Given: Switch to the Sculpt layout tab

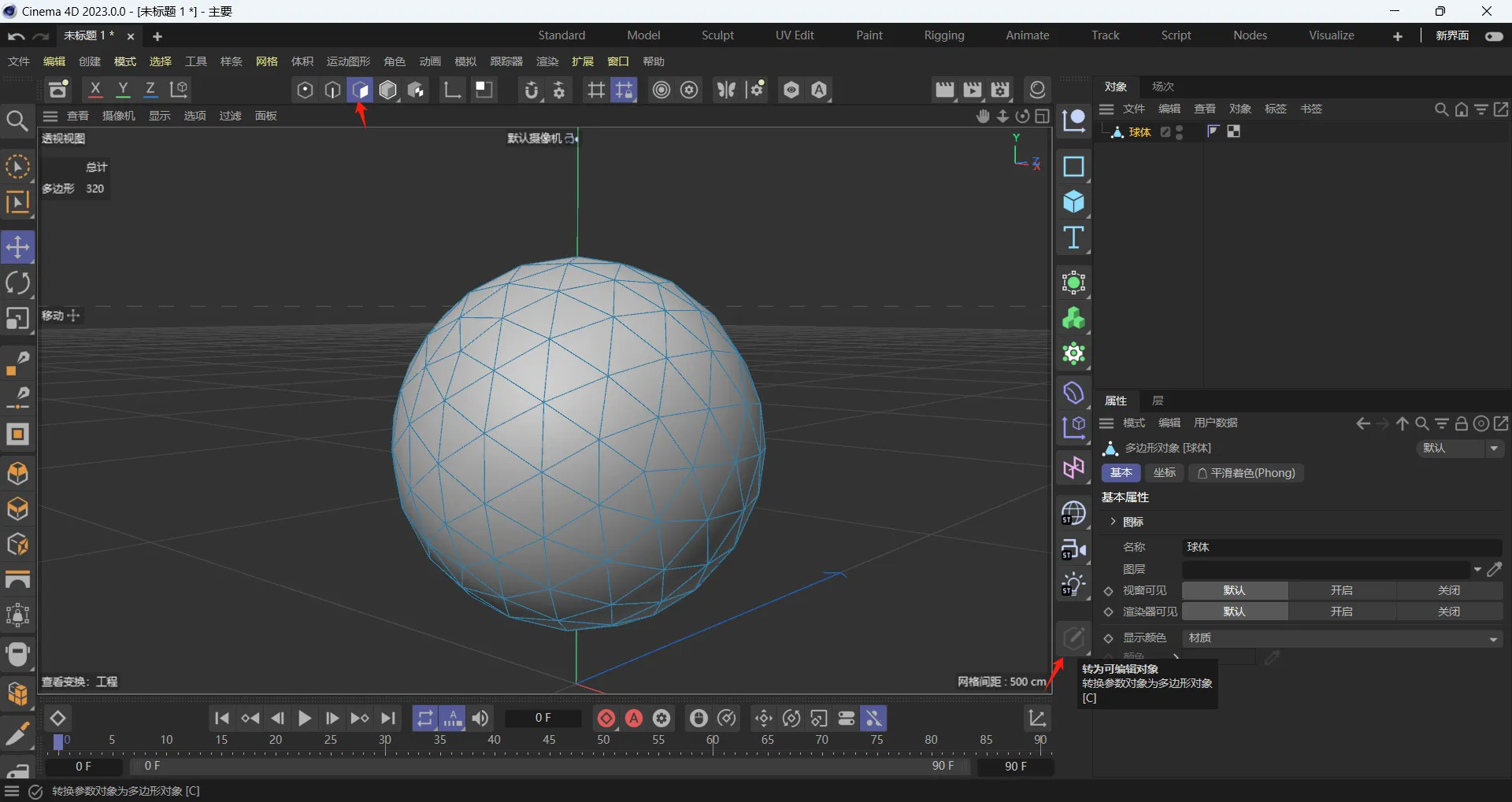Looking at the screenshot, I should pyautogui.click(x=717, y=35).
